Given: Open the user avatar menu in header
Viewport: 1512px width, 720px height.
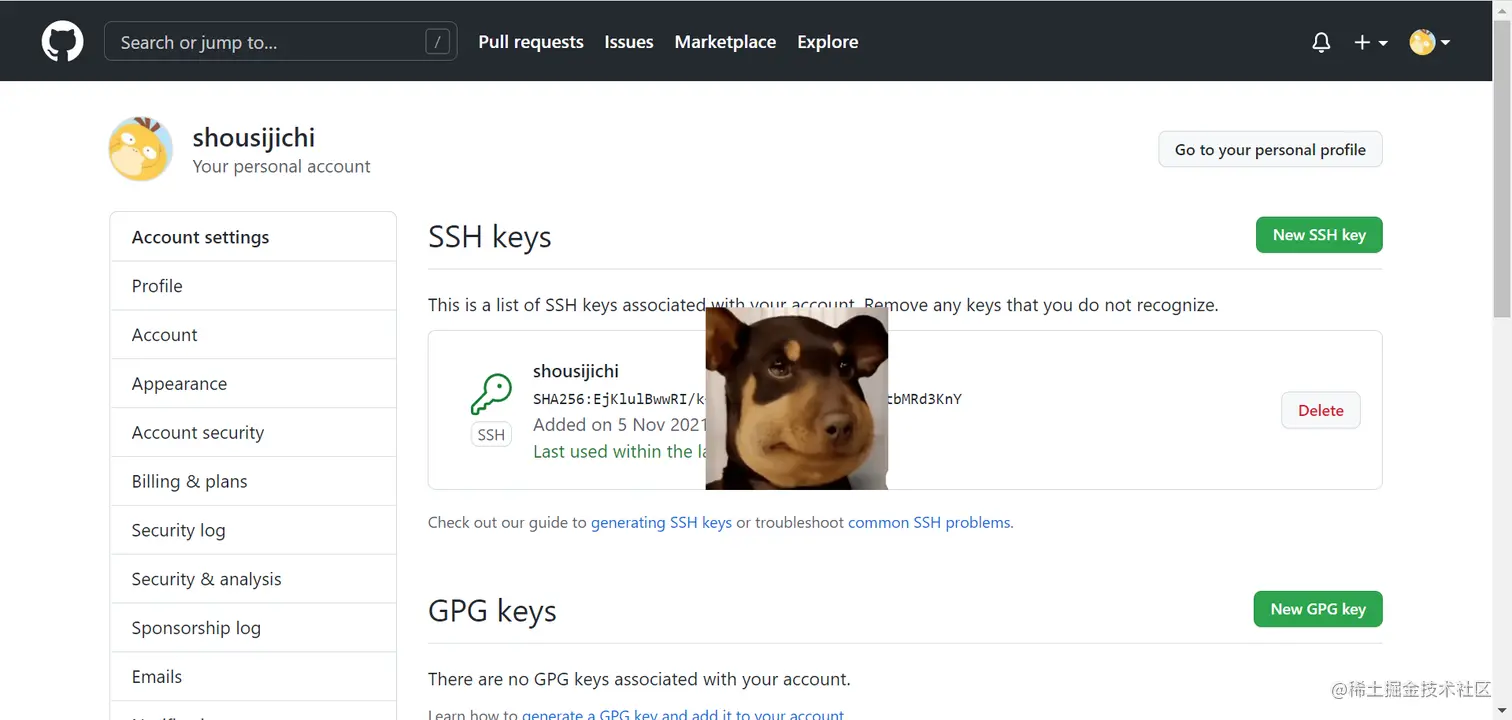Looking at the screenshot, I should tap(1430, 42).
